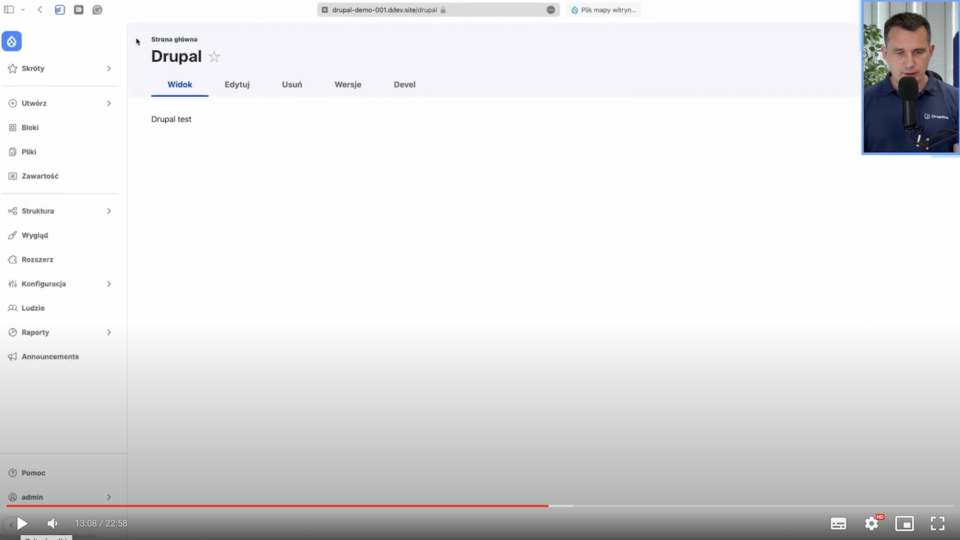
Task: Open the Rozszerz menu link
Action: [37, 260]
